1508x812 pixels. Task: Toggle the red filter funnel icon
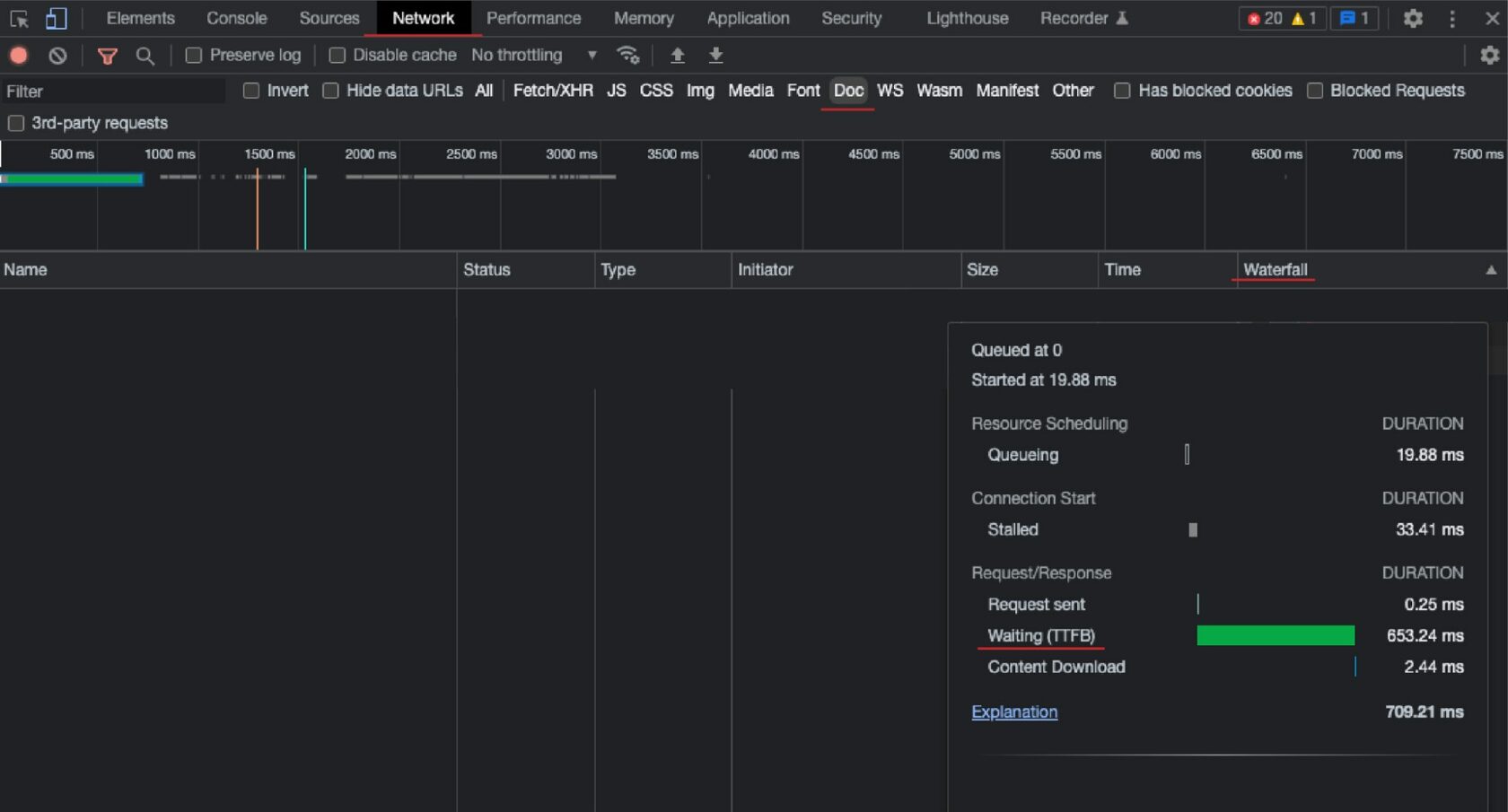(x=108, y=56)
